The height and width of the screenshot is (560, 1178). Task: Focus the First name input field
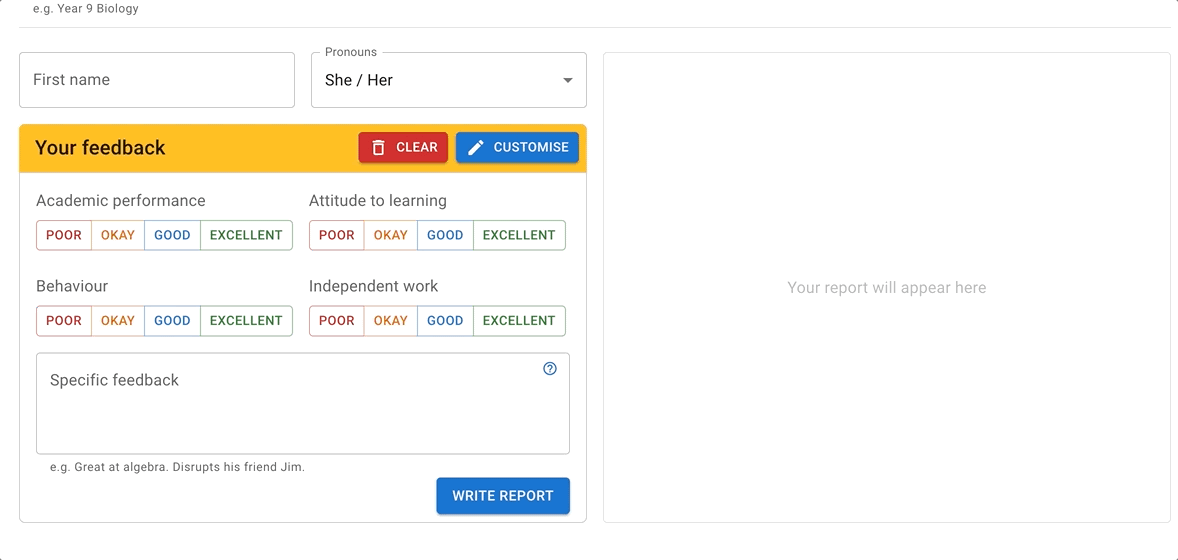tap(157, 80)
